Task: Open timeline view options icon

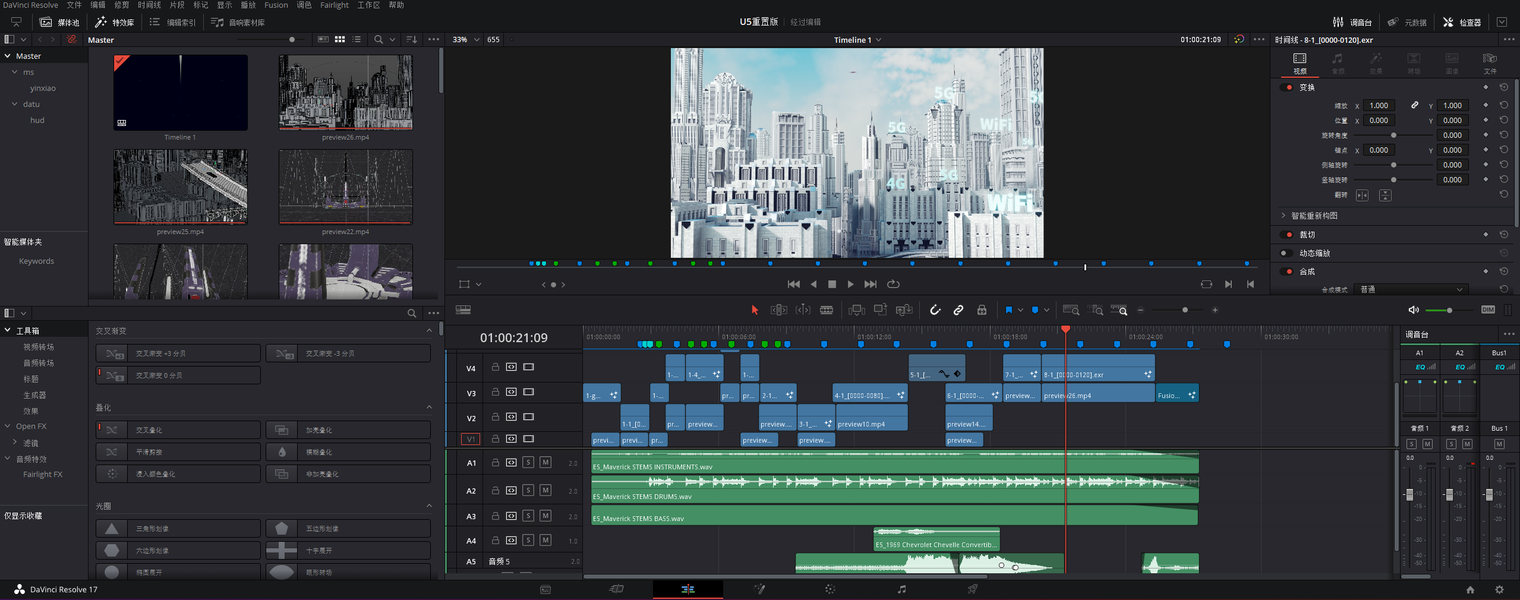Action: 463,310
